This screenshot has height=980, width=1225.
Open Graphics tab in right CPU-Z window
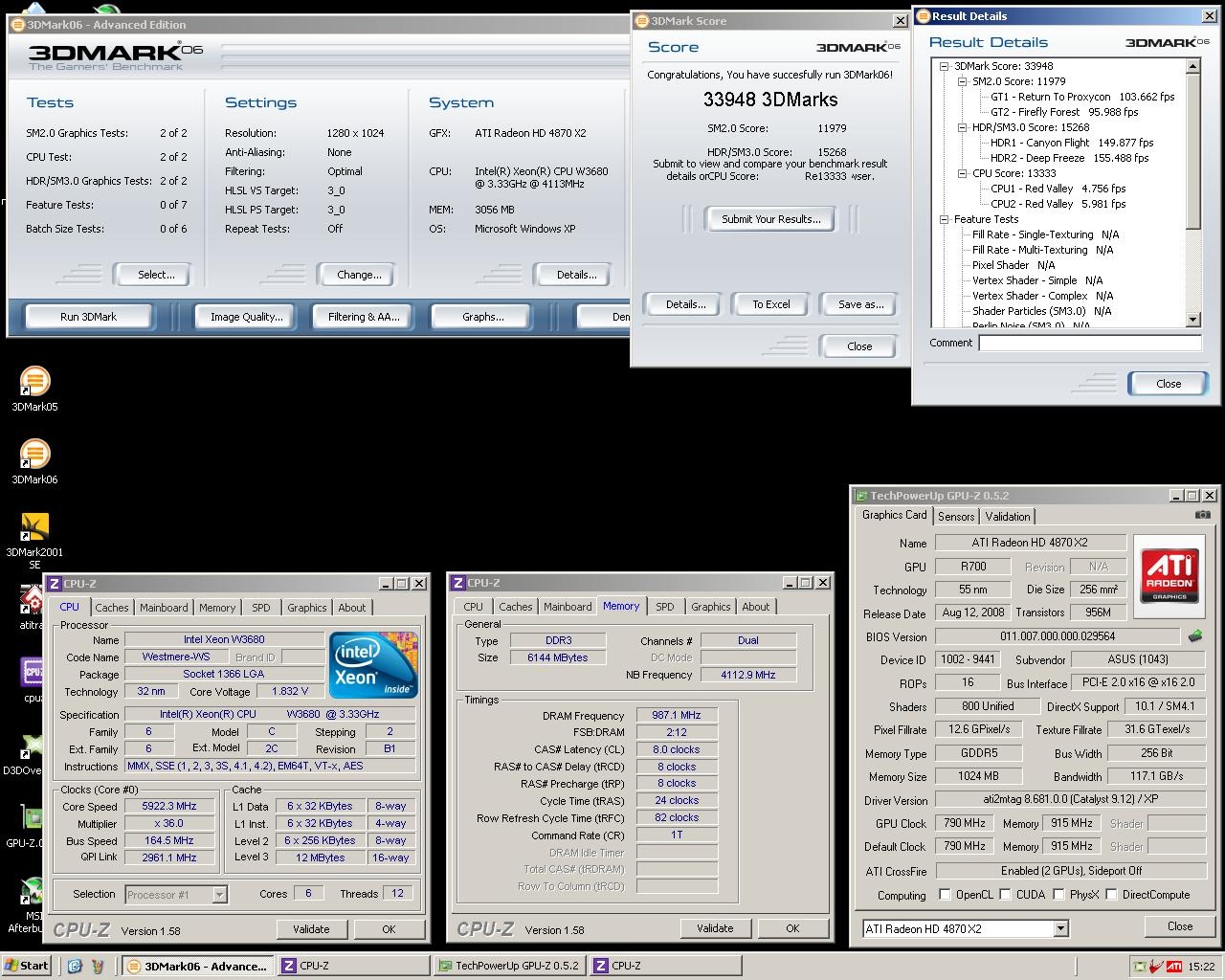[711, 607]
